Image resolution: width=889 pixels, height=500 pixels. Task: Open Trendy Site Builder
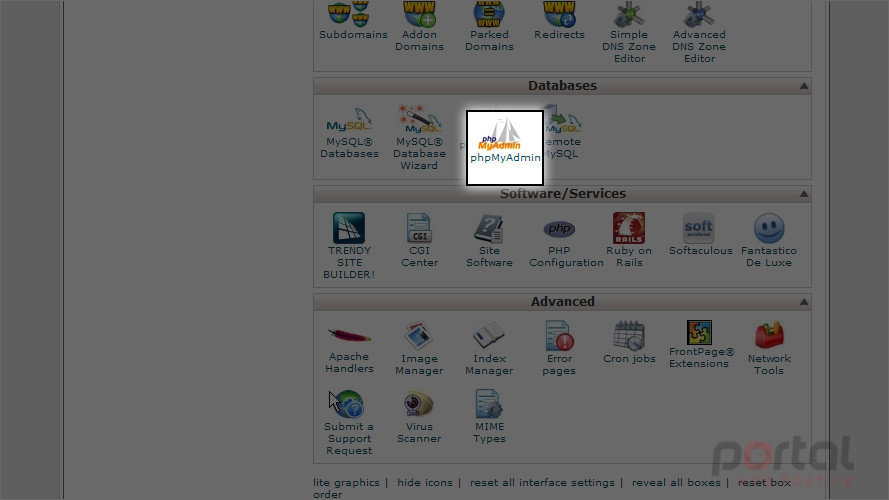click(x=349, y=246)
